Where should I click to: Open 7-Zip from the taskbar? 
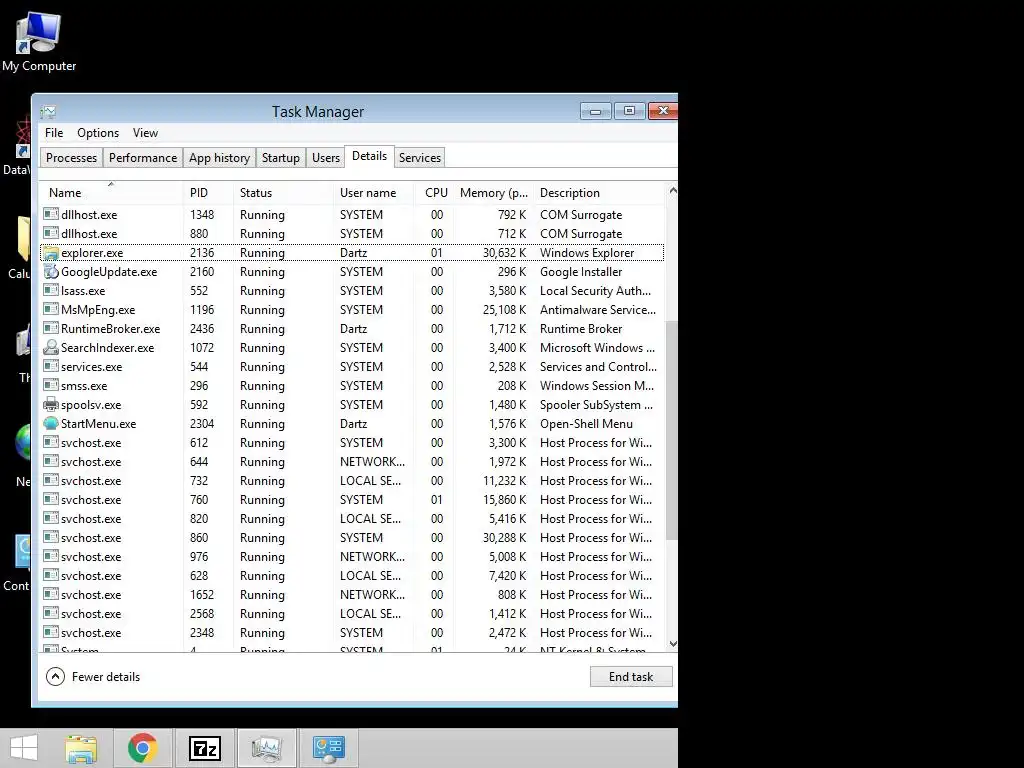204,748
